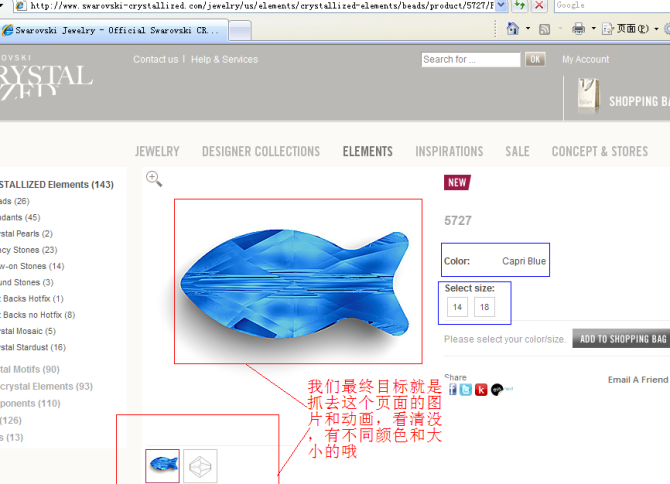Select size 14
Screen dimensions: 670x484
[x=457, y=307]
